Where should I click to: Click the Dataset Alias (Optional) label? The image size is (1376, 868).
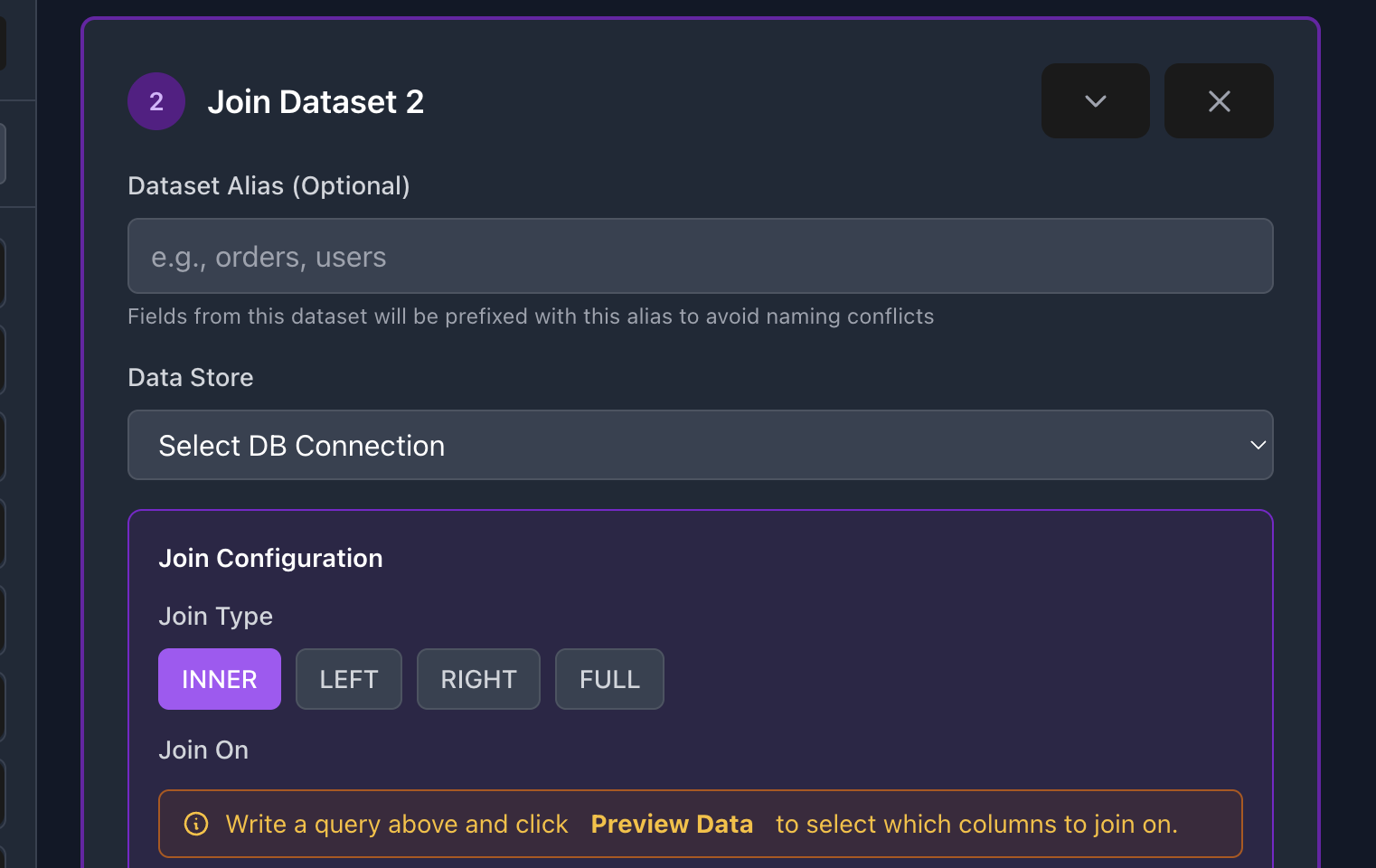(x=269, y=185)
